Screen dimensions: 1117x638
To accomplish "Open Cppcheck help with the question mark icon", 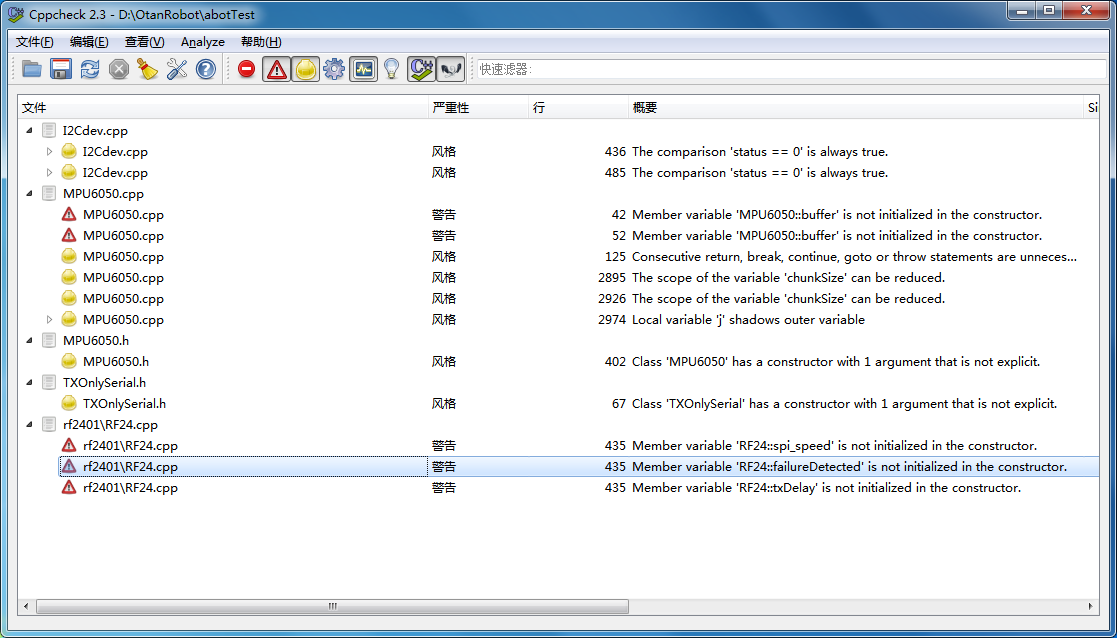I will pyautogui.click(x=205, y=68).
